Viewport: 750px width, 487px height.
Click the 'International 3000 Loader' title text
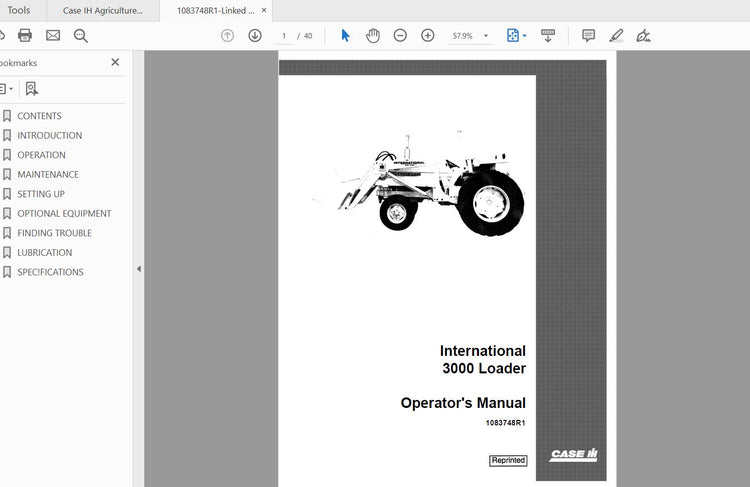[x=483, y=360]
